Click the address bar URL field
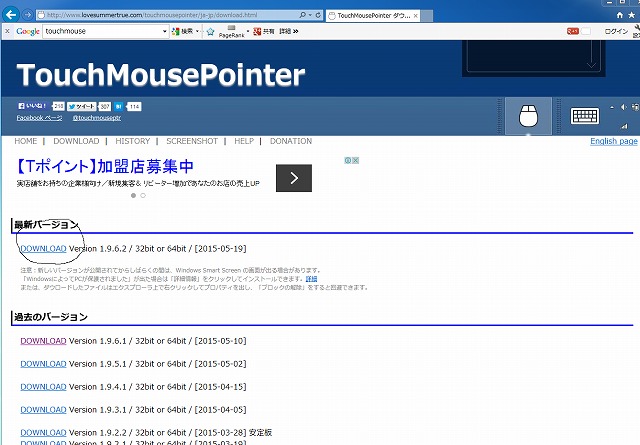This screenshot has height=445, width=640. [167, 15]
